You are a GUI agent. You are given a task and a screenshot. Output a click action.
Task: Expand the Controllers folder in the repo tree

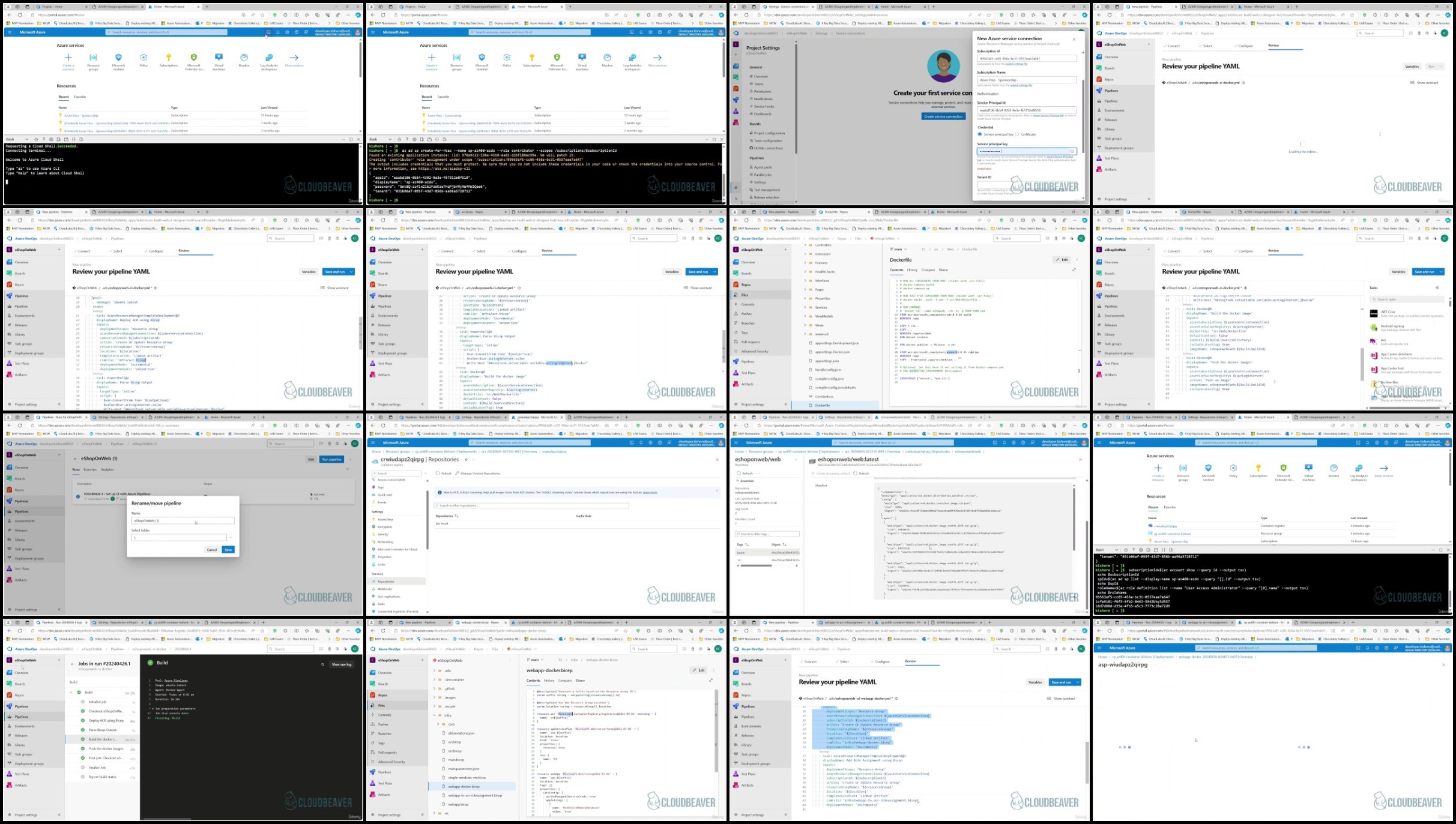(x=805, y=245)
